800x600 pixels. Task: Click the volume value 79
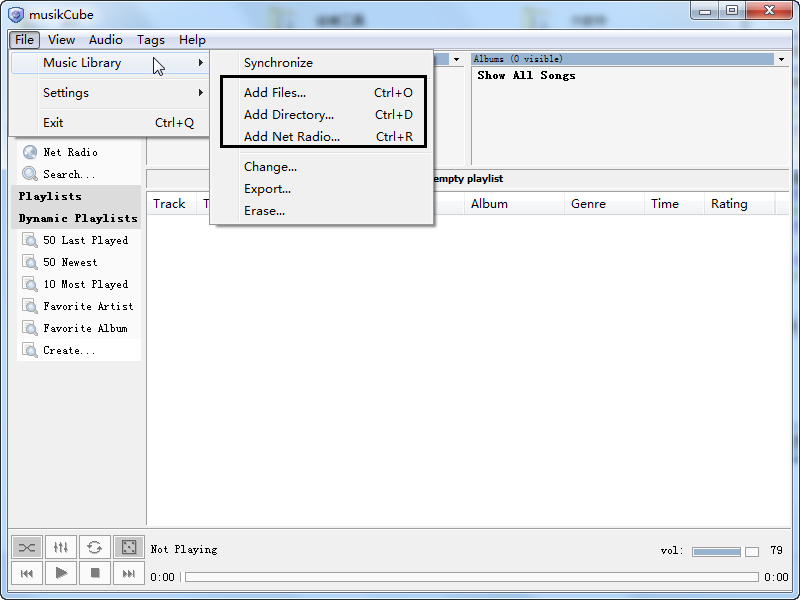[776, 551]
